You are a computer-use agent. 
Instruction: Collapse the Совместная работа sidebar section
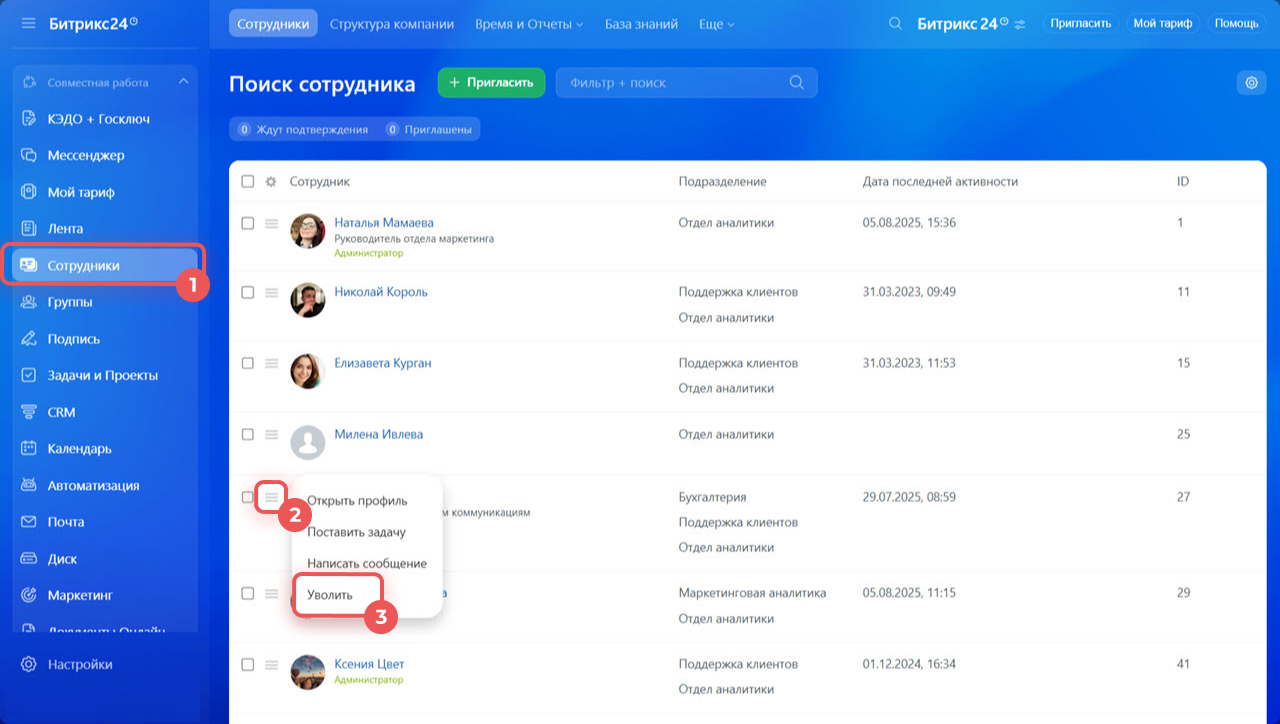click(183, 82)
